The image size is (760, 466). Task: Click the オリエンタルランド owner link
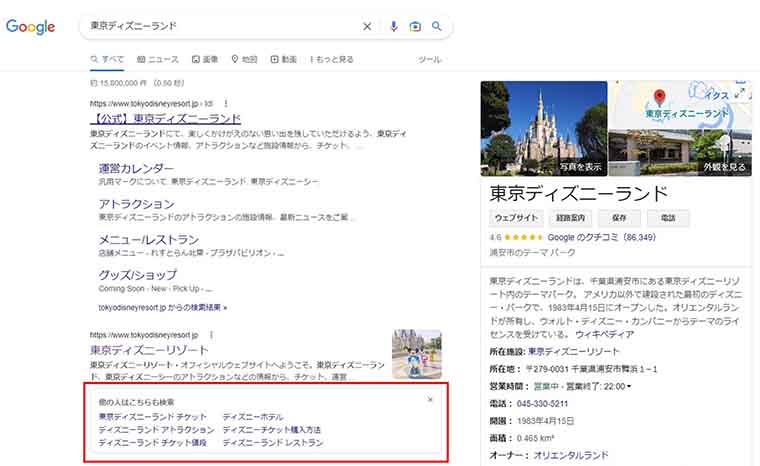click(x=570, y=455)
